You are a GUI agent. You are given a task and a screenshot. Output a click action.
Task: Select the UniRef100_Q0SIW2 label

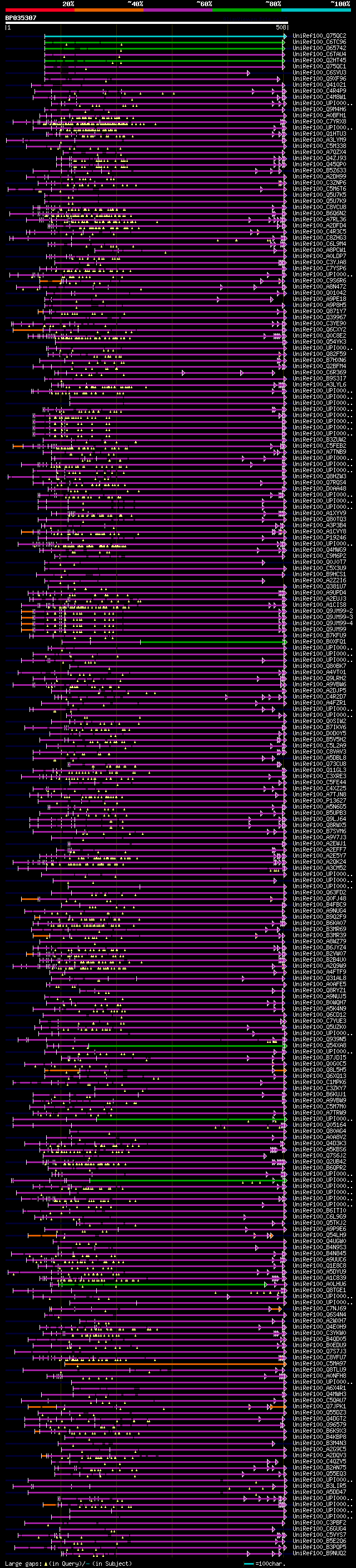pyautogui.click(x=319, y=721)
